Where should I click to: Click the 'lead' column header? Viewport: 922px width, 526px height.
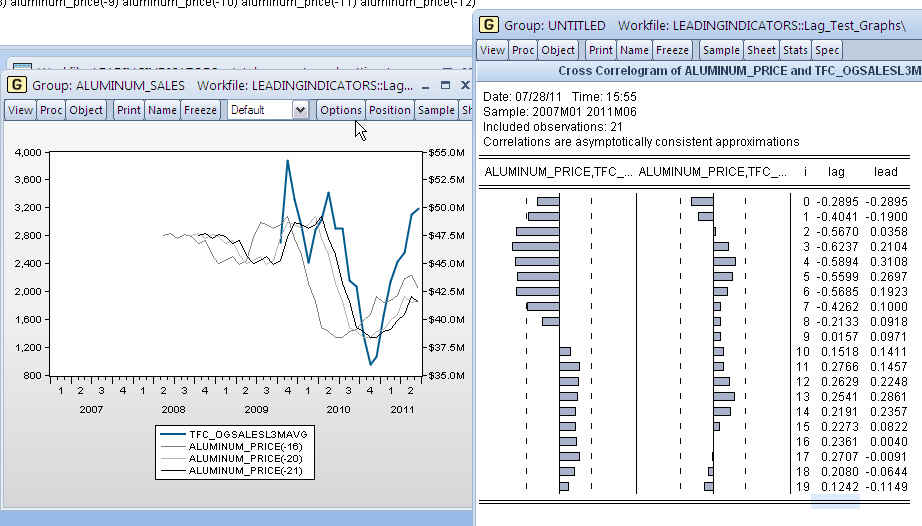[886, 172]
